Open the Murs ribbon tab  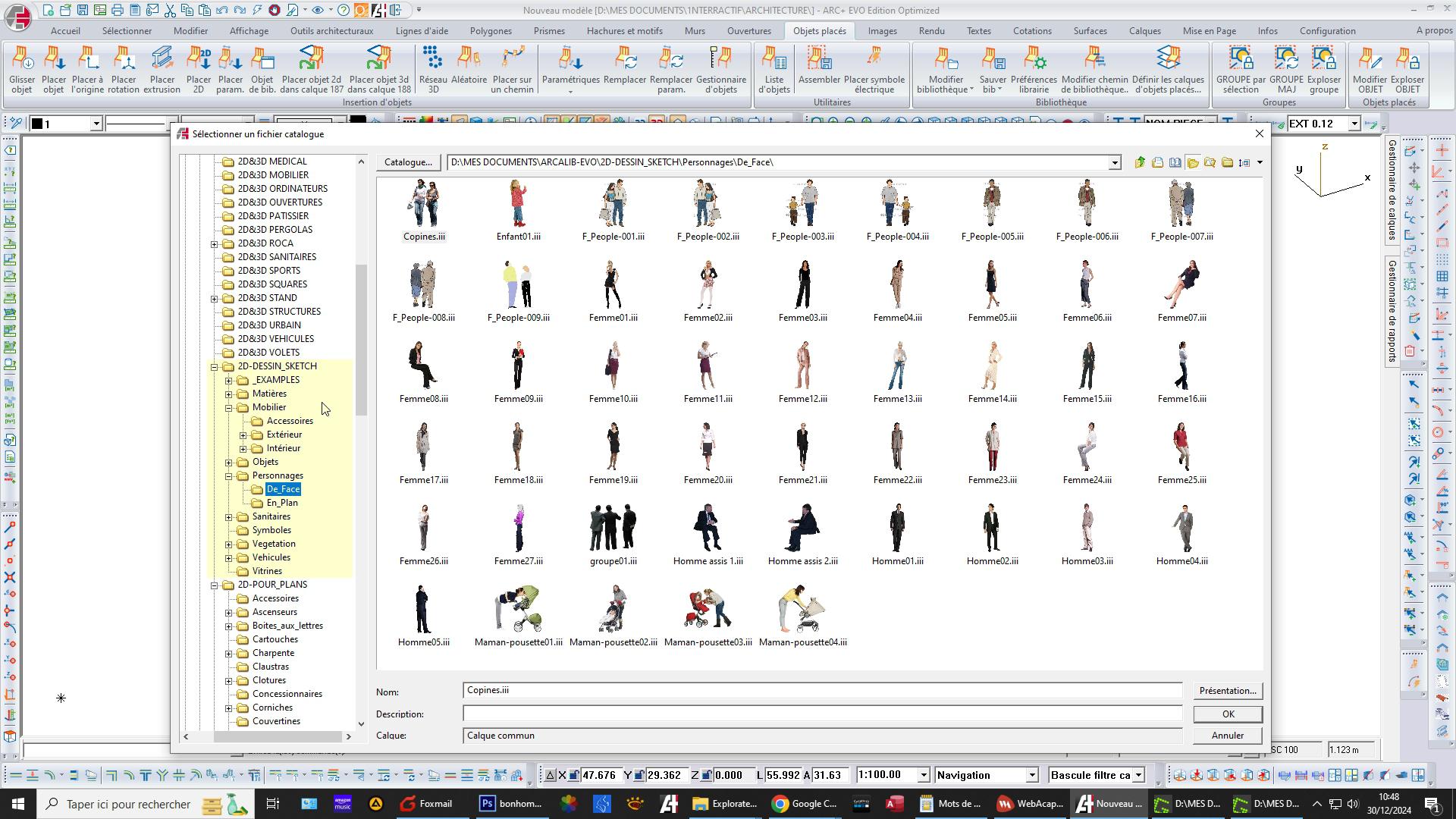(x=694, y=31)
